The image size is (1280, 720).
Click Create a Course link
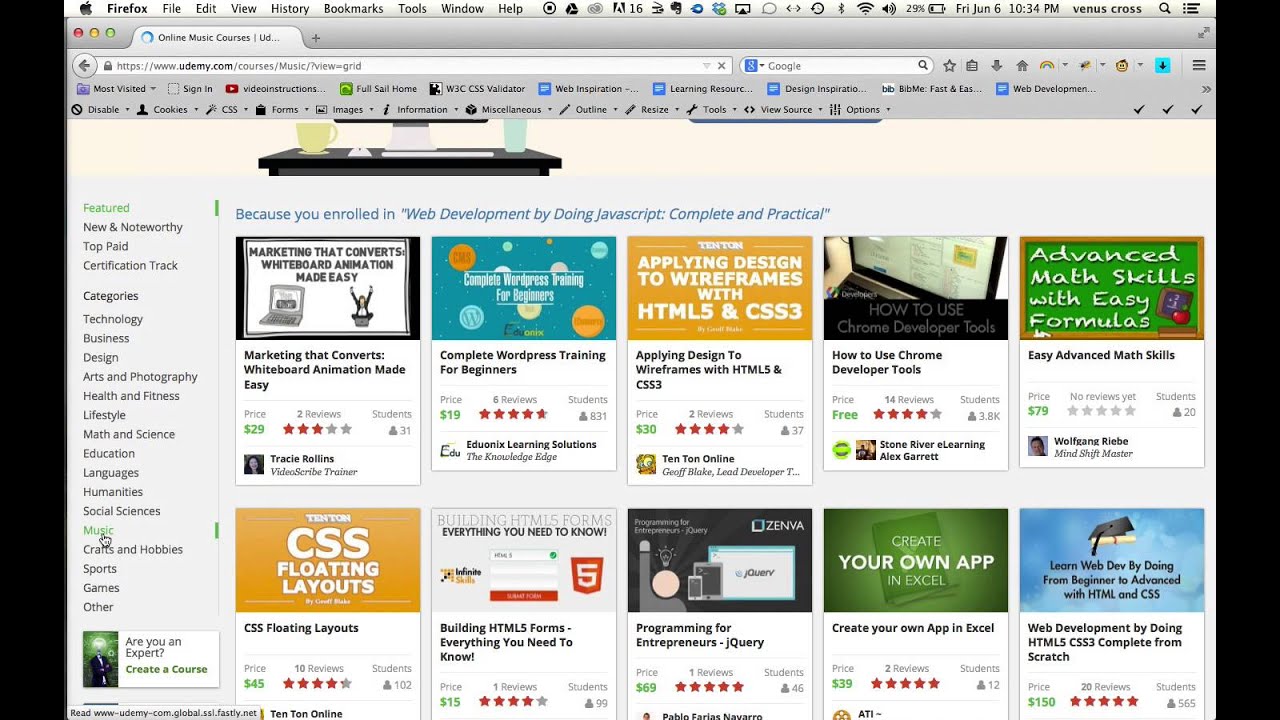click(x=167, y=669)
